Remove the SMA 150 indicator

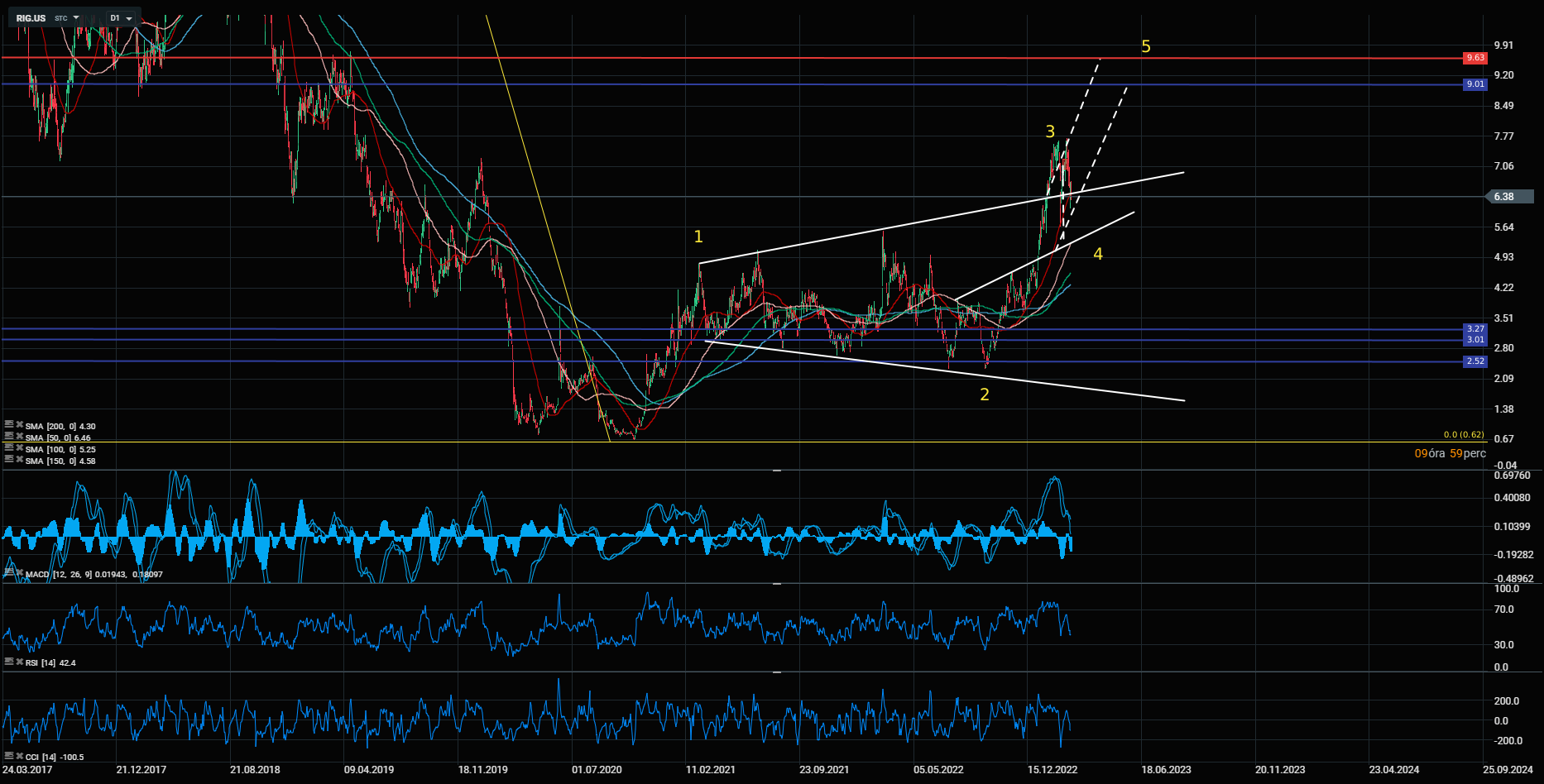(x=19, y=457)
